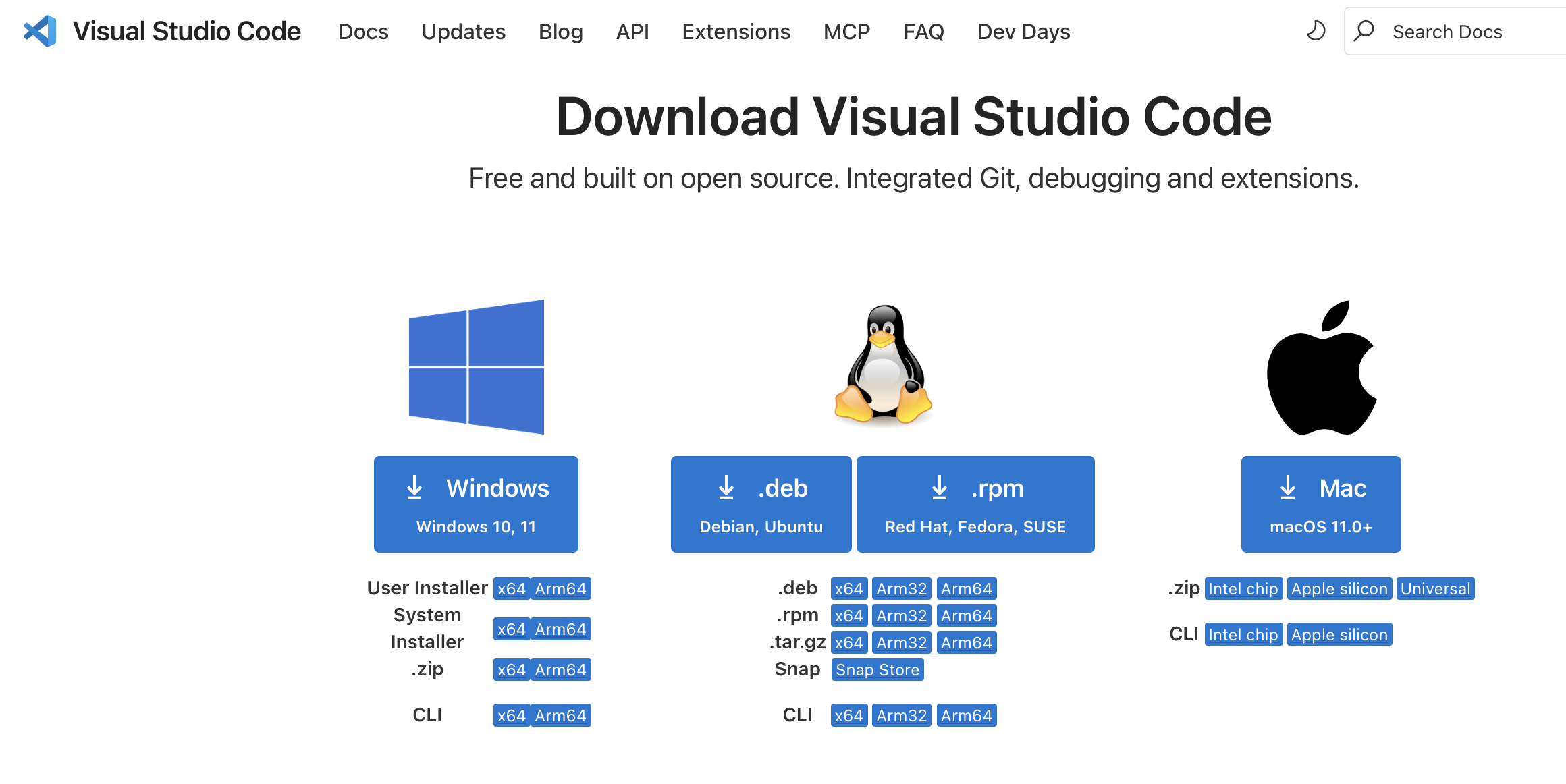Screen dimensions: 1566x784
Task: Download the .rpm Red Hat package
Action: (975, 504)
